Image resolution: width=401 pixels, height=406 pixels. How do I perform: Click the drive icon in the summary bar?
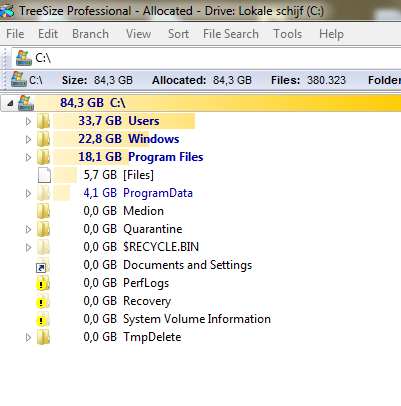coord(18,79)
